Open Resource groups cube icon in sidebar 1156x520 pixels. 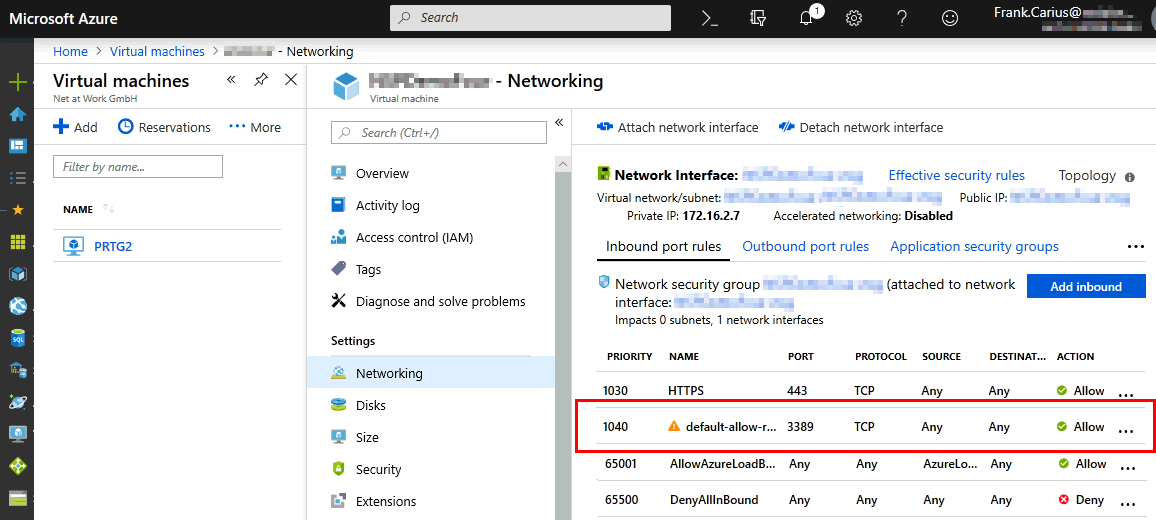(17, 274)
